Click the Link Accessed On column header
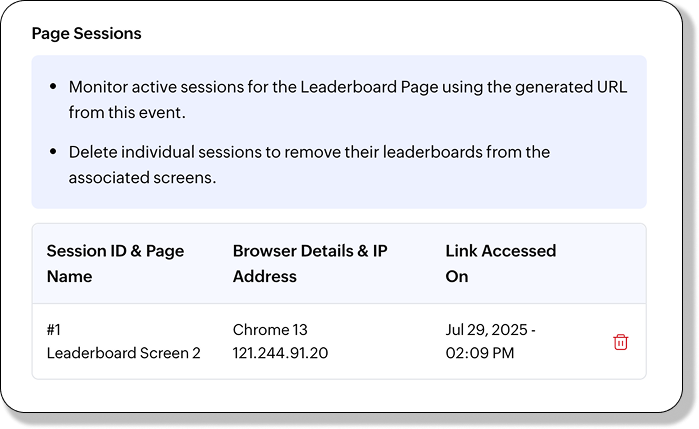699x429 pixels. click(500, 263)
